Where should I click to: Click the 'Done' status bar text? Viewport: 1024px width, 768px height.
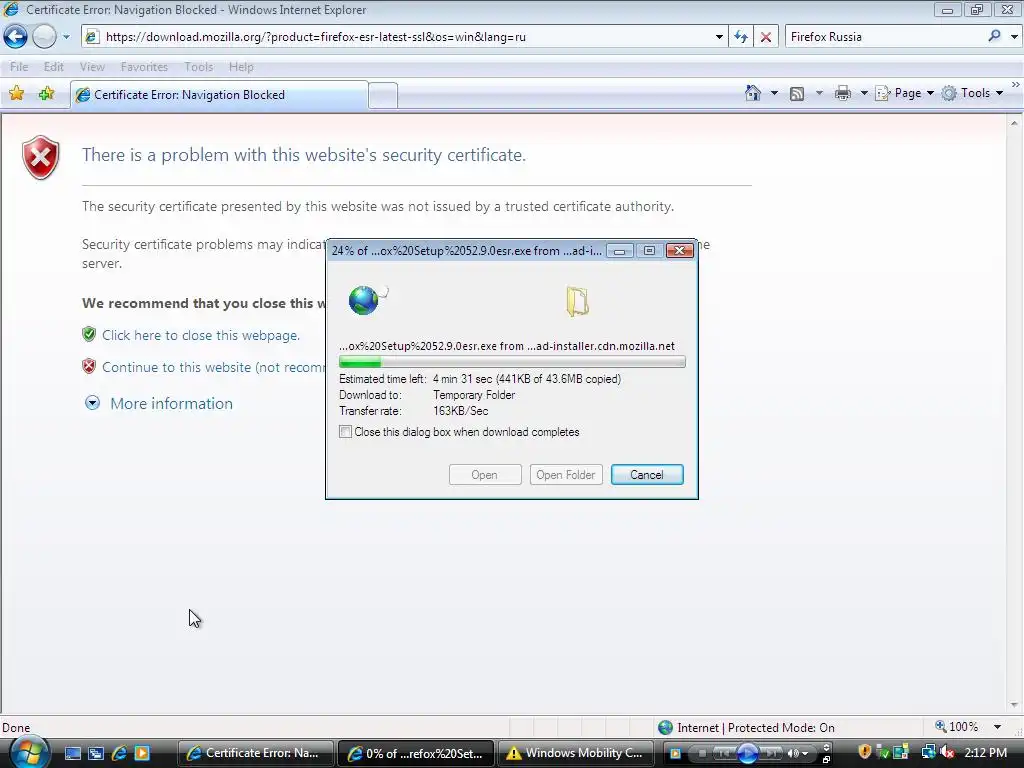coord(16,728)
